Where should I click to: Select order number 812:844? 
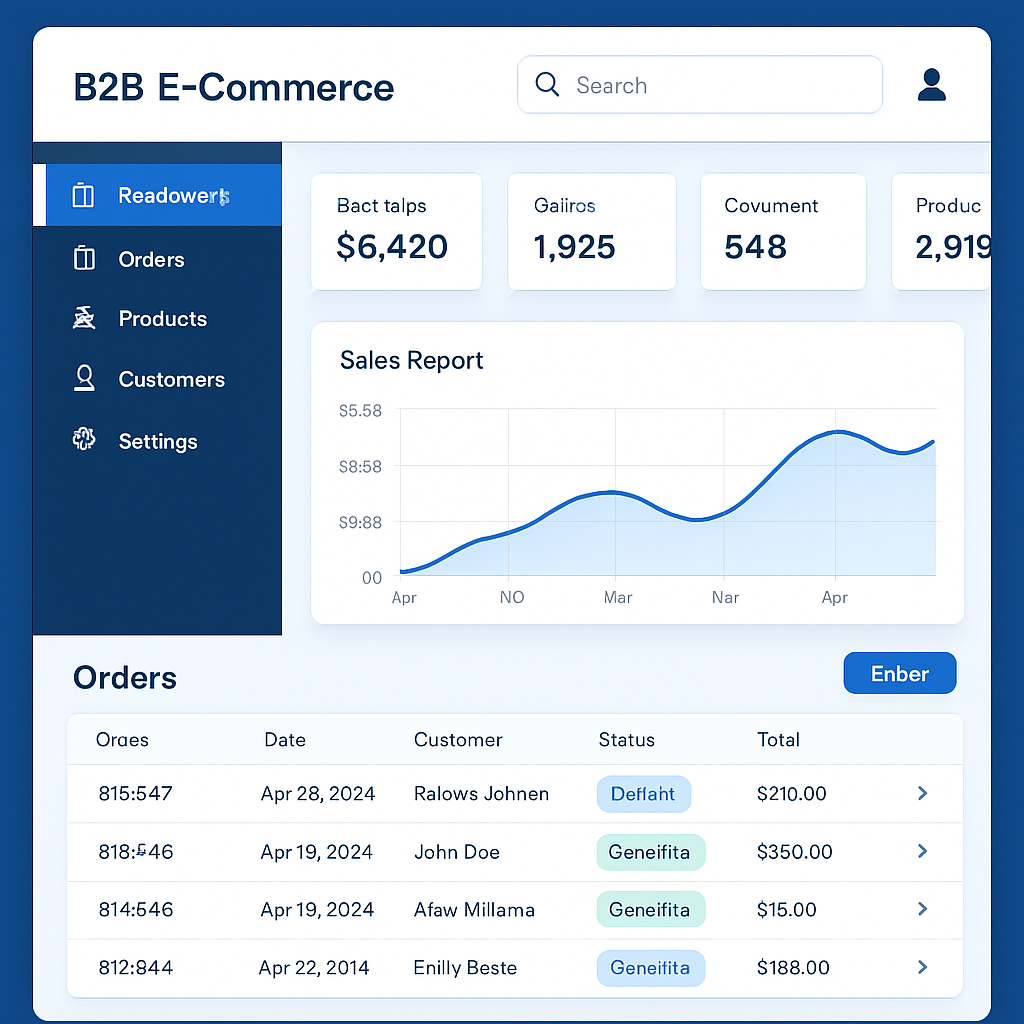[135, 967]
